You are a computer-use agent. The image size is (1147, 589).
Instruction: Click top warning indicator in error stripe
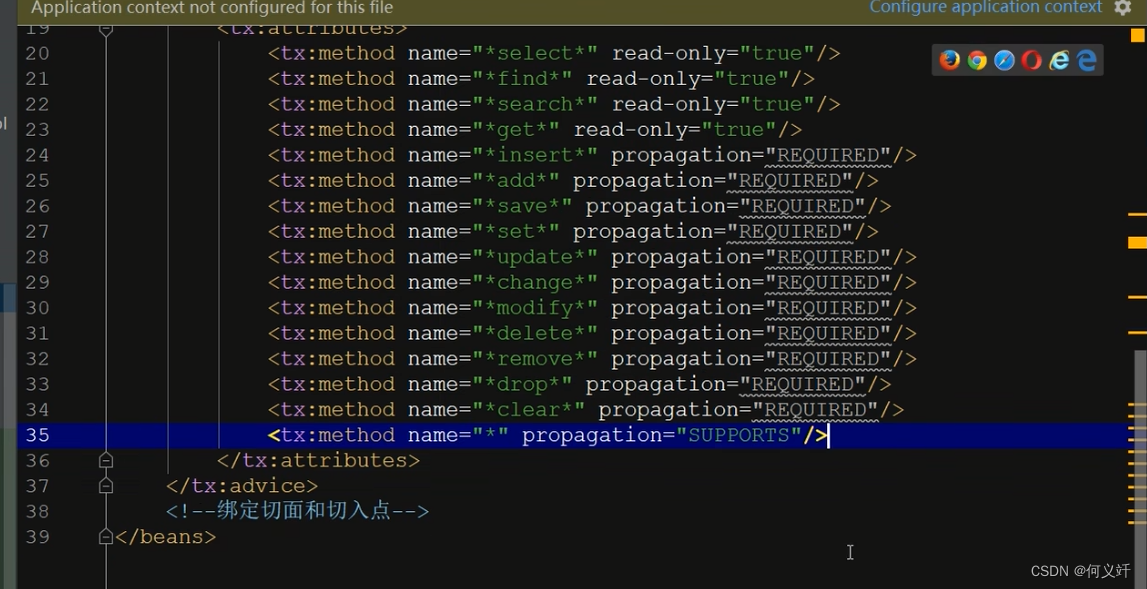click(1137, 35)
